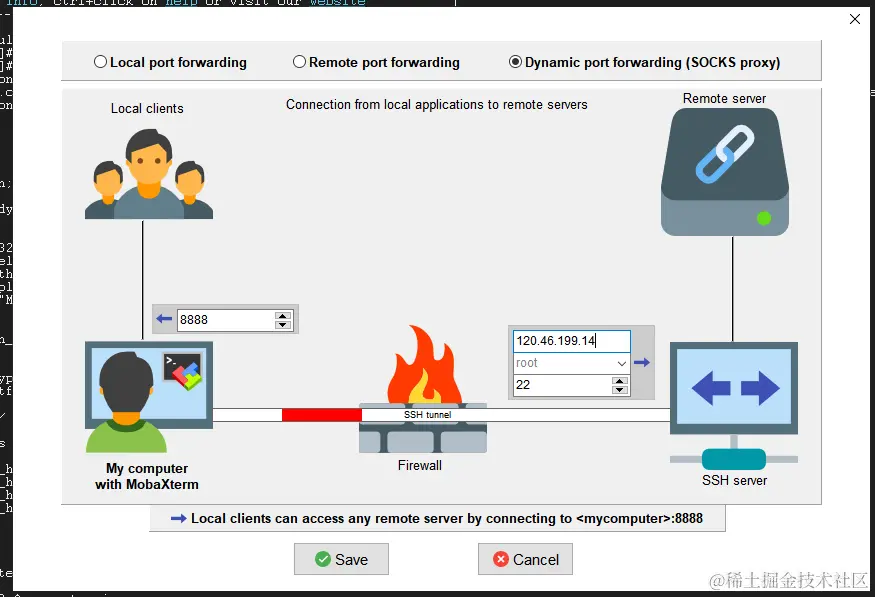
Task: Select Local port forwarding option
Action: tap(170, 62)
